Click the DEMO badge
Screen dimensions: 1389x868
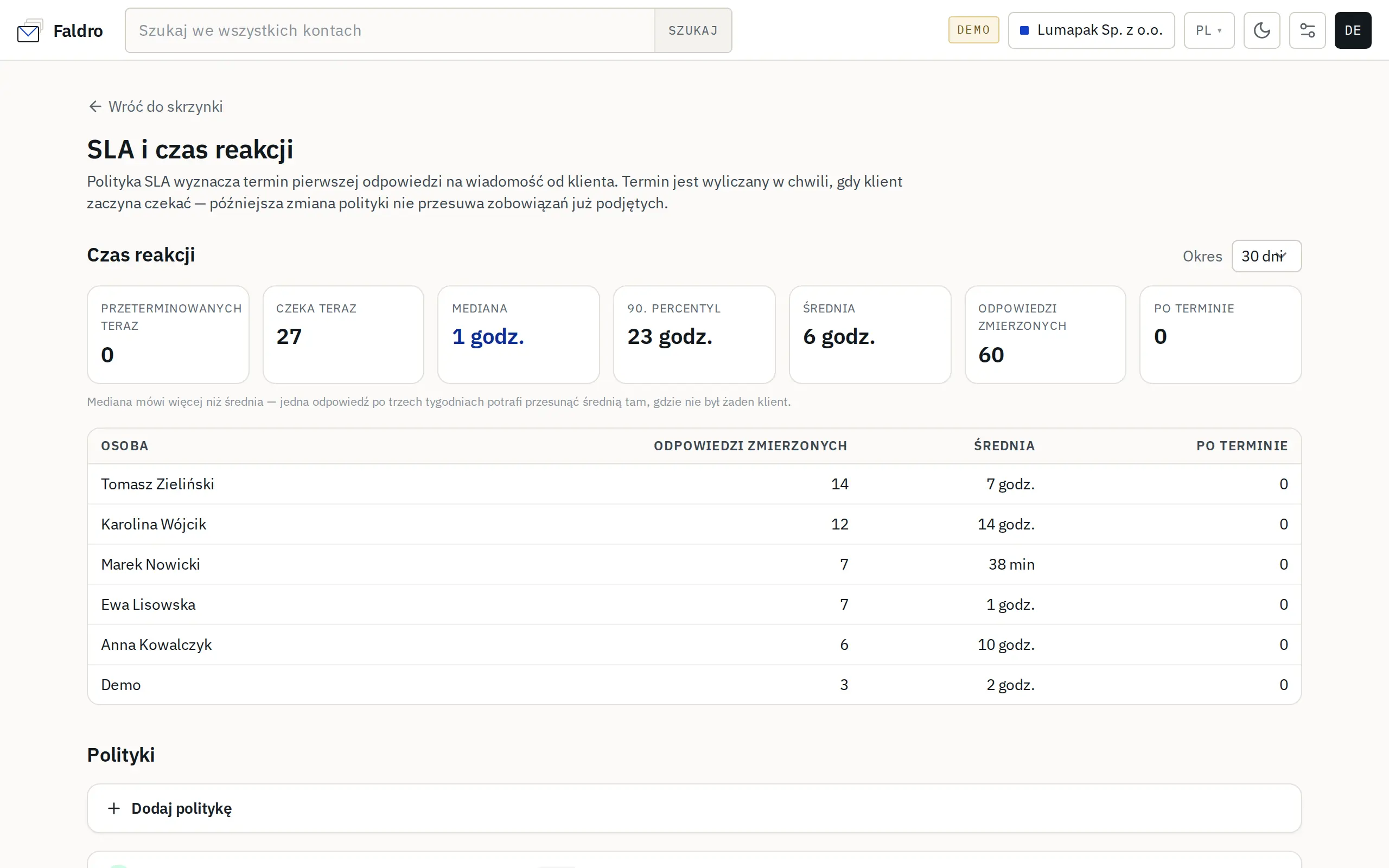[x=973, y=30]
